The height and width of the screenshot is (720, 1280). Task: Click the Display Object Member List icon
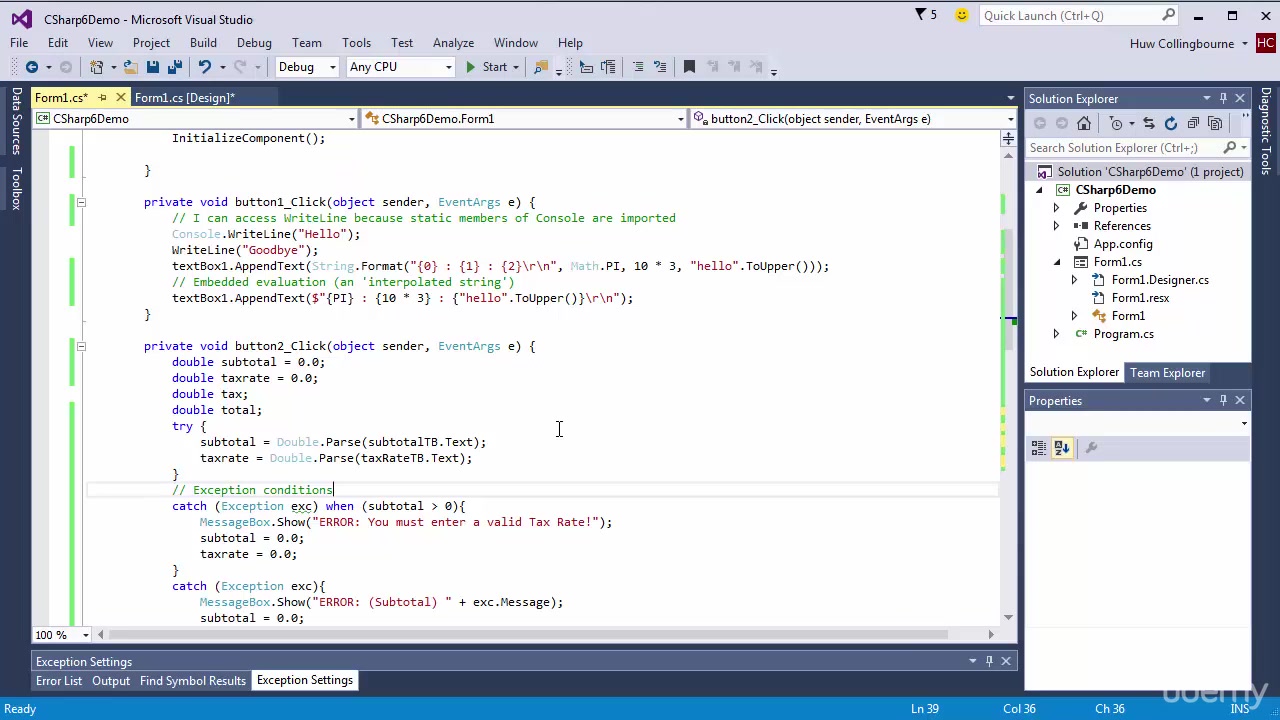586,67
